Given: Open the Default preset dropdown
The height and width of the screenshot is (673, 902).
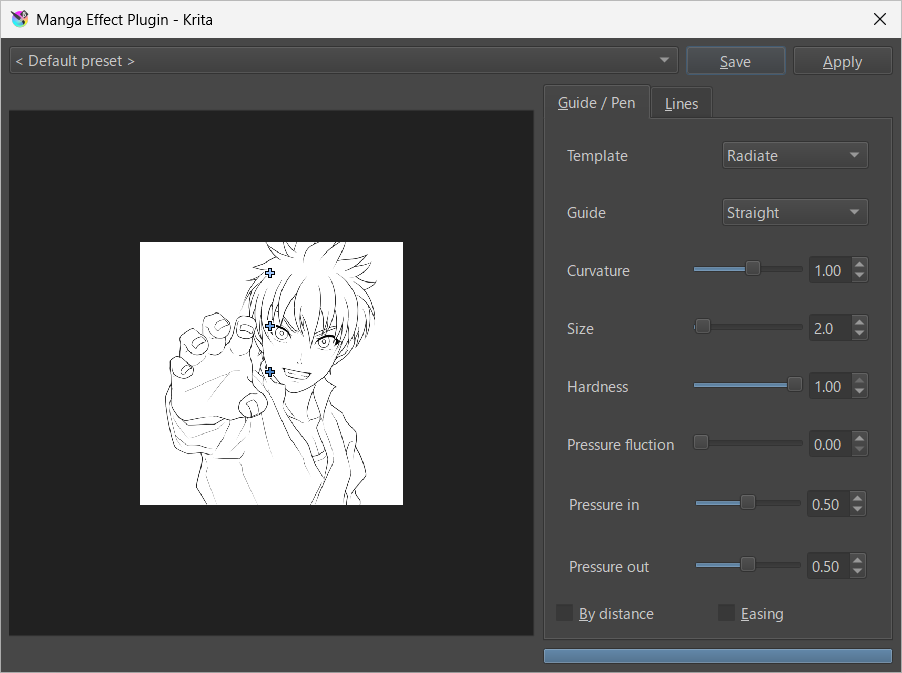Looking at the screenshot, I should click(343, 61).
